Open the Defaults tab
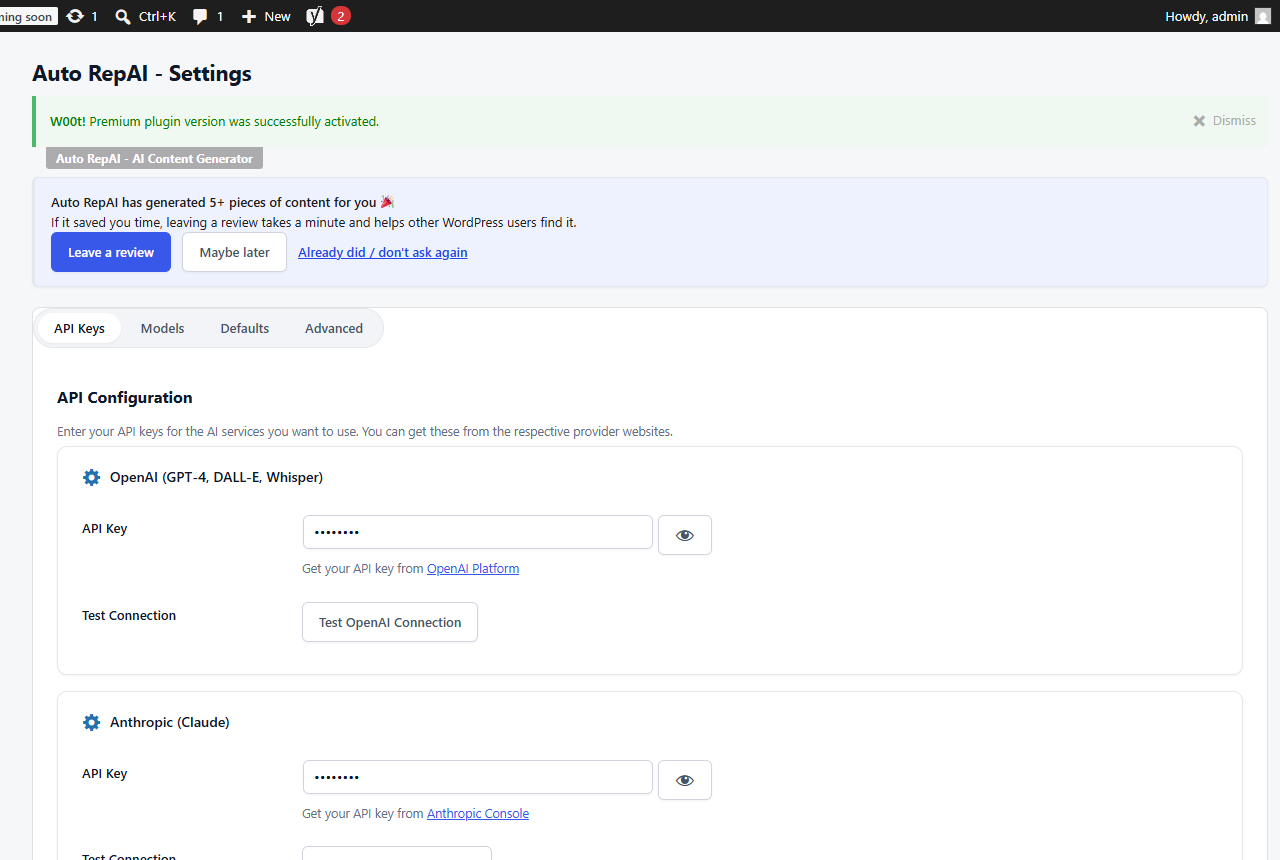 pos(245,328)
